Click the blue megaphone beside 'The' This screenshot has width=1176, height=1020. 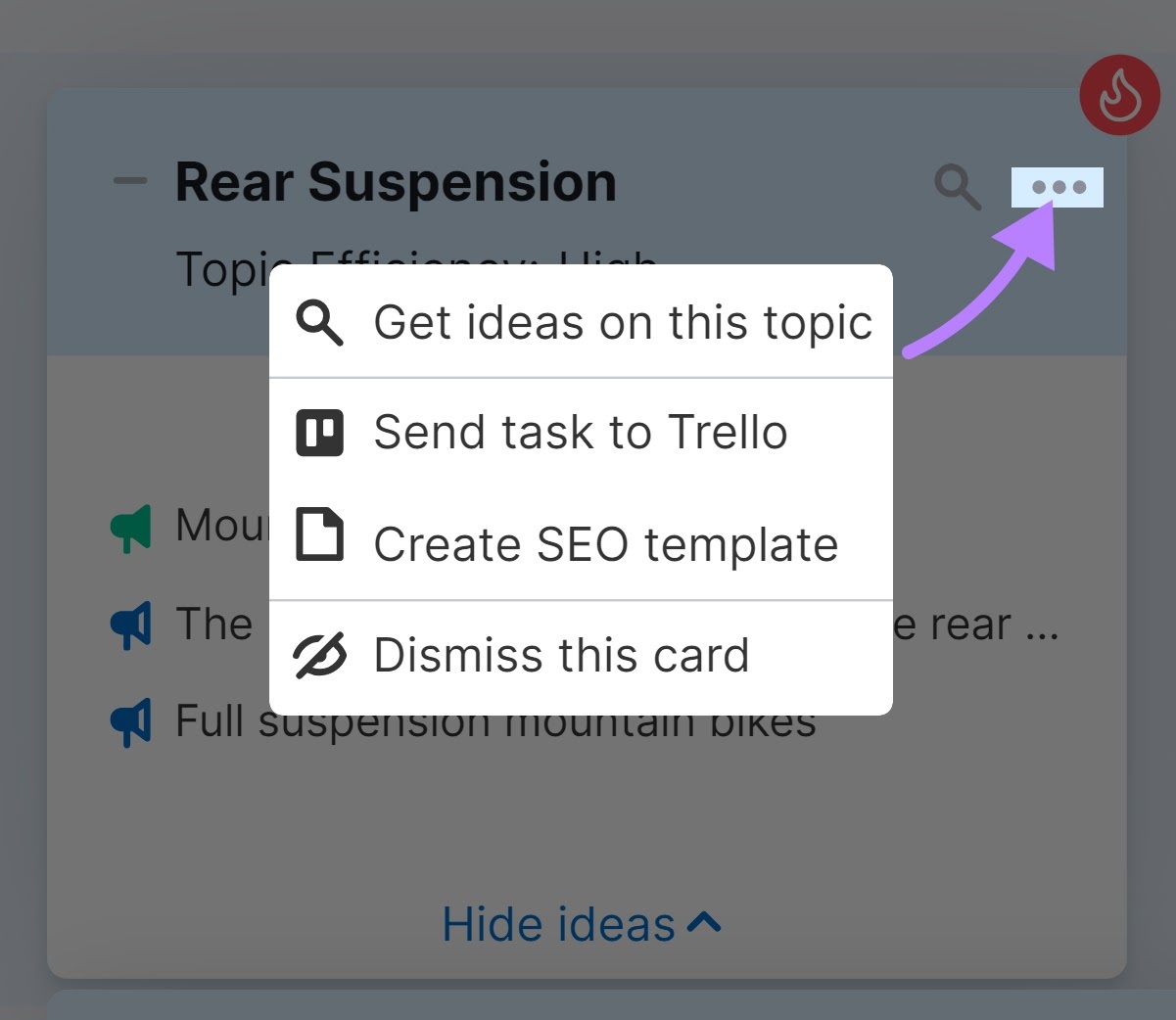tap(130, 626)
